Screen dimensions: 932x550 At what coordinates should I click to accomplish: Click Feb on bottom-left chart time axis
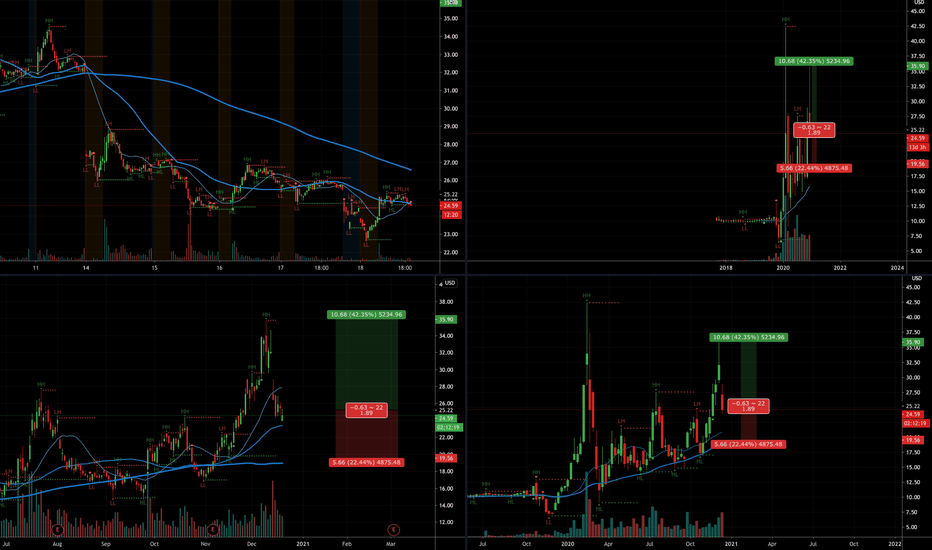[x=347, y=544]
